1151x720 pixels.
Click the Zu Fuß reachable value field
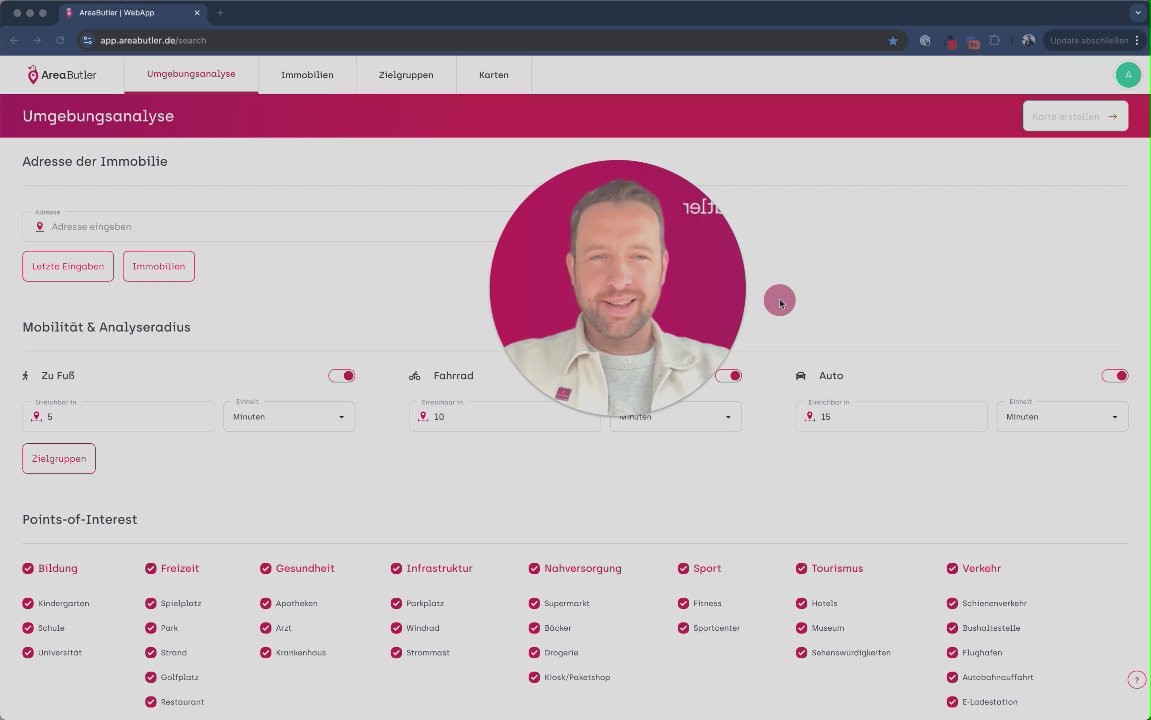(x=118, y=416)
